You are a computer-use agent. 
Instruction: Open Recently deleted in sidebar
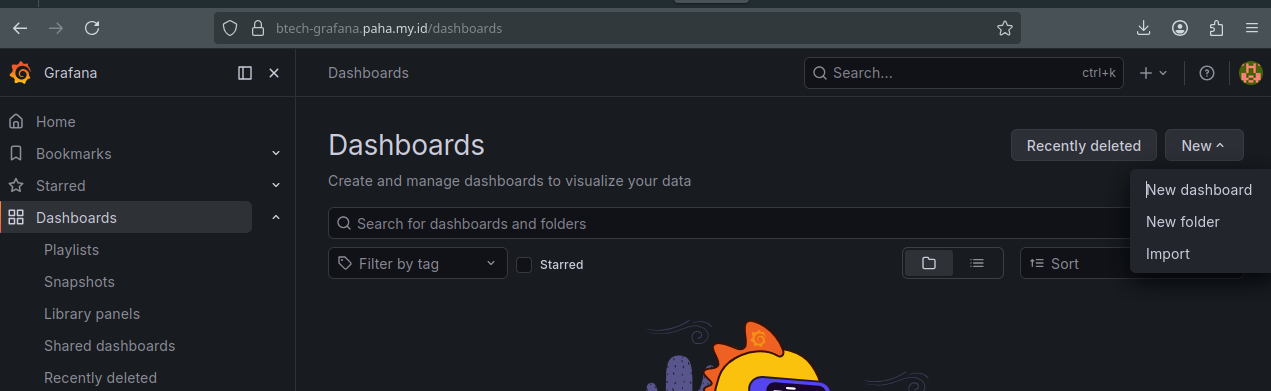coord(100,378)
